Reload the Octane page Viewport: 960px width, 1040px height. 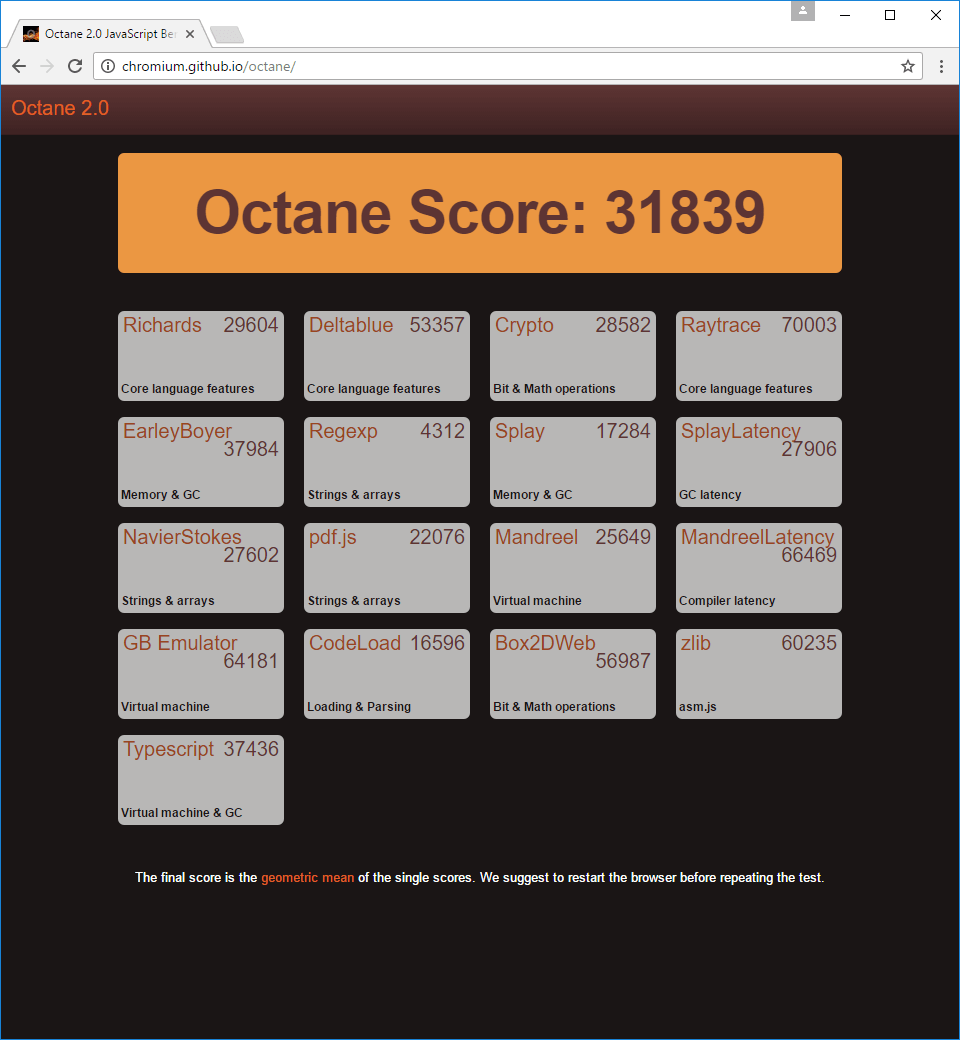[x=75, y=66]
